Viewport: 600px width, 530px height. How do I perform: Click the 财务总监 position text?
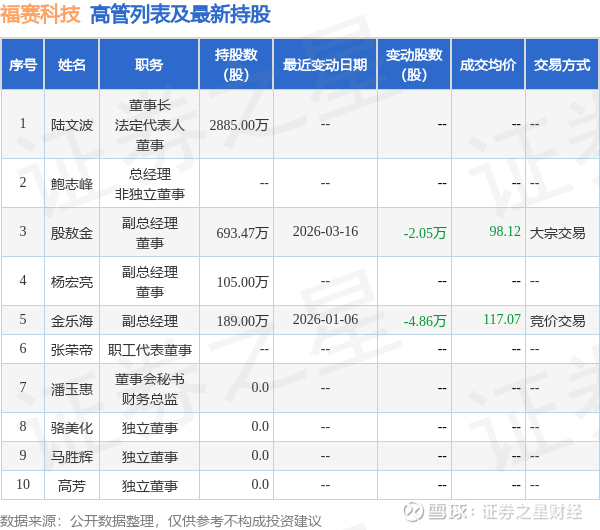pyautogui.click(x=149, y=399)
